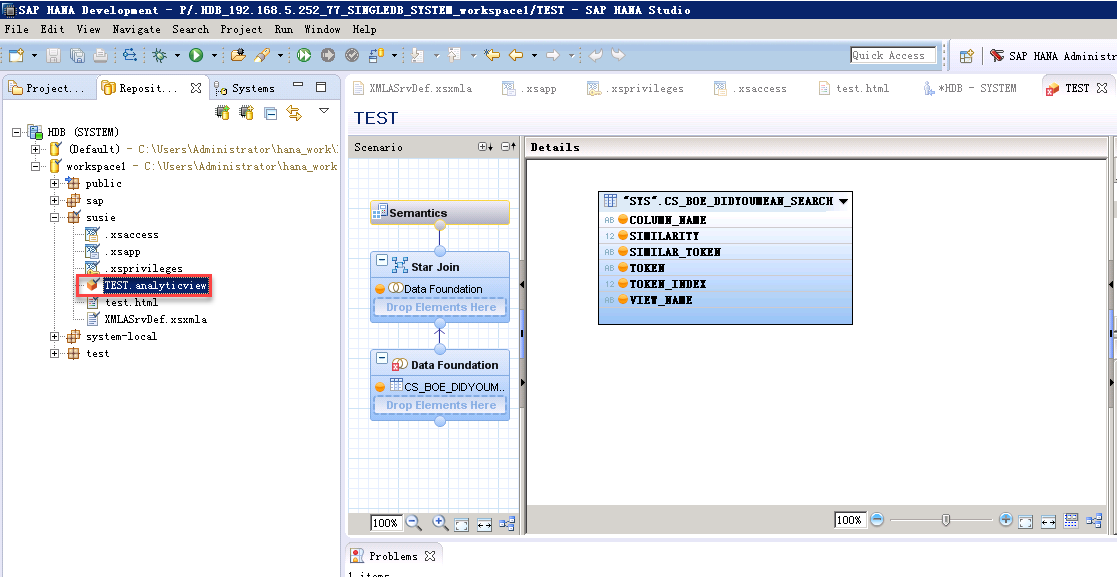The height and width of the screenshot is (577, 1117).
Task: Click Expand All icon in Scenario header
Action: tap(485, 147)
